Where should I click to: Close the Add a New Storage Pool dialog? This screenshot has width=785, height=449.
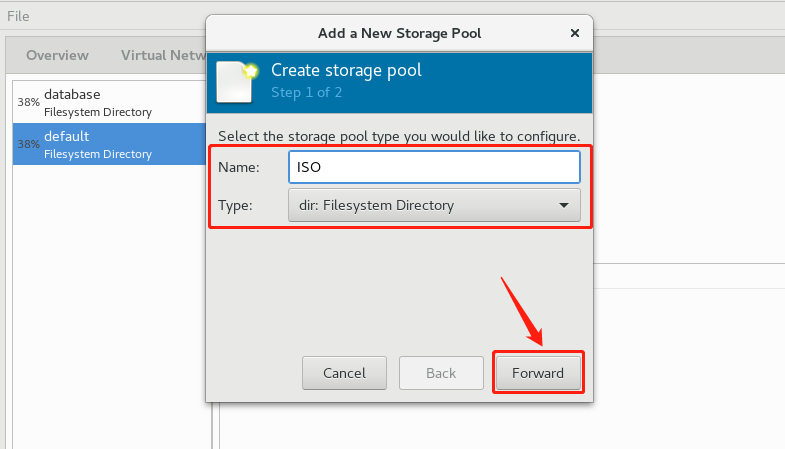click(574, 33)
